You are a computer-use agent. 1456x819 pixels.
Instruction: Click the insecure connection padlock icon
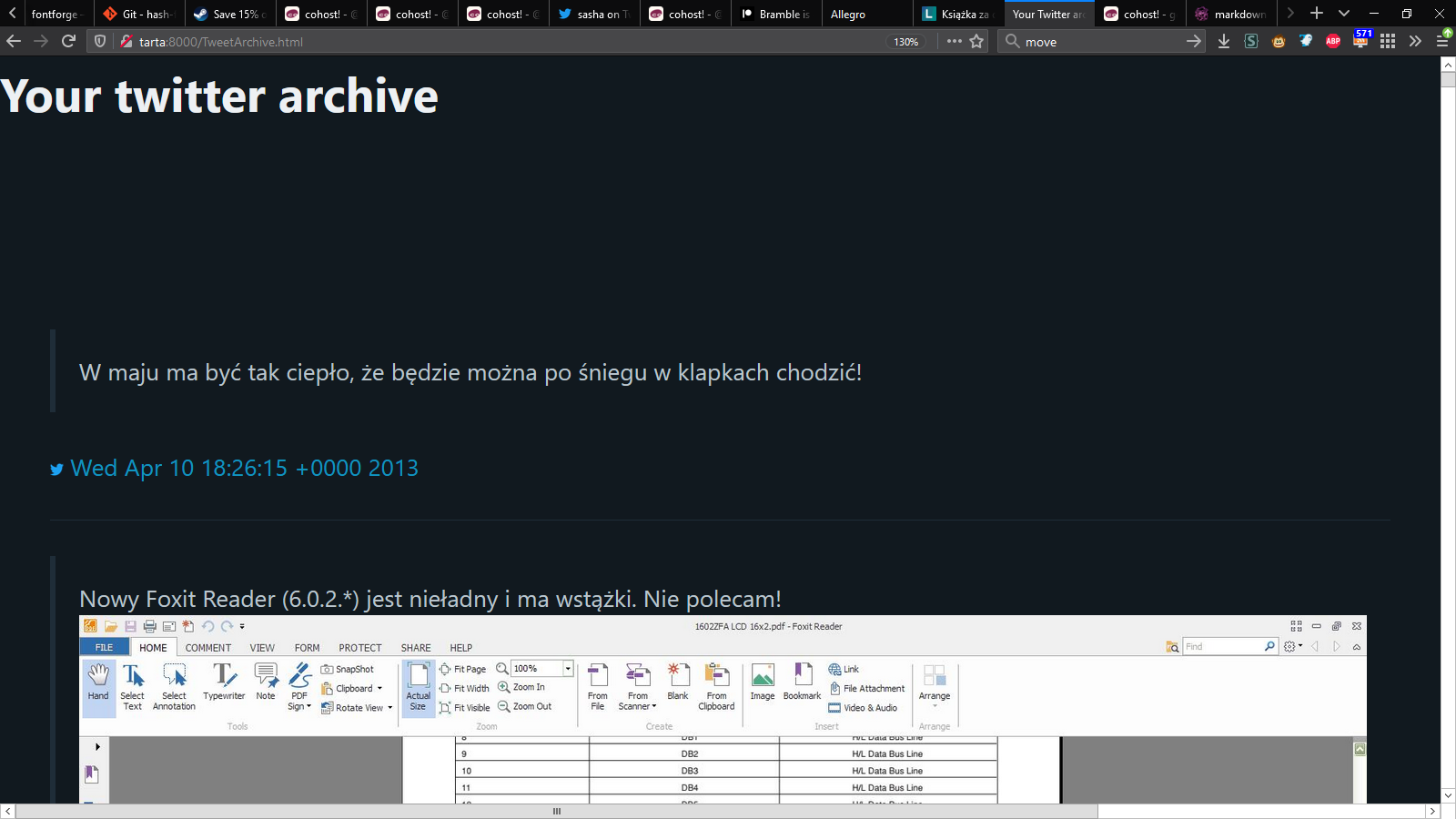[x=126, y=41]
